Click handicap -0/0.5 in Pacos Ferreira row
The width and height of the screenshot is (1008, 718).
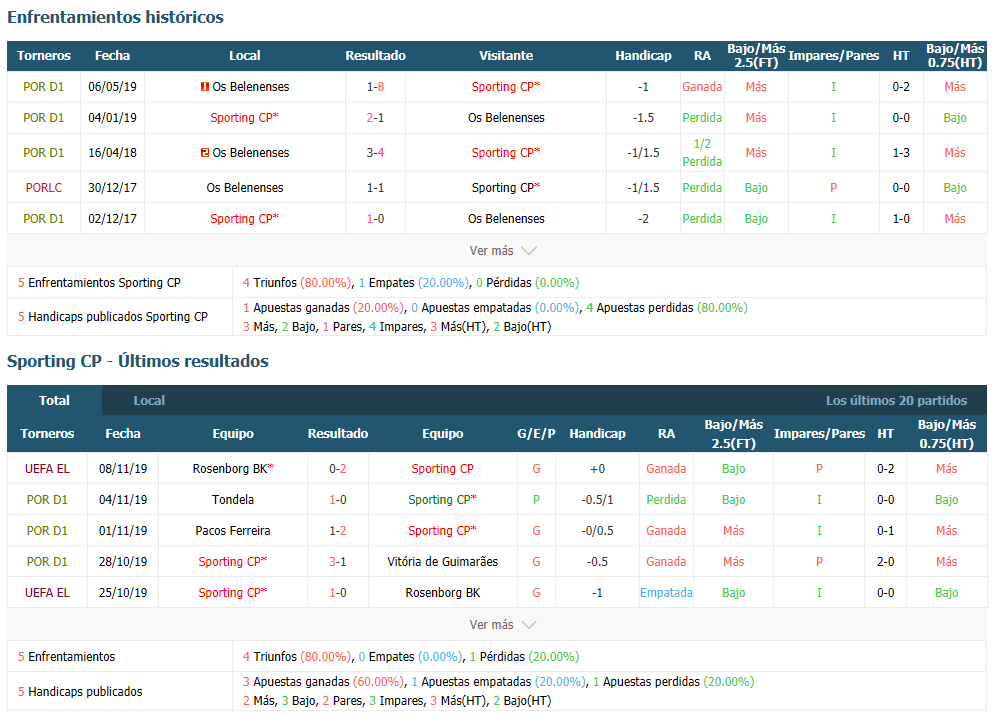point(597,531)
